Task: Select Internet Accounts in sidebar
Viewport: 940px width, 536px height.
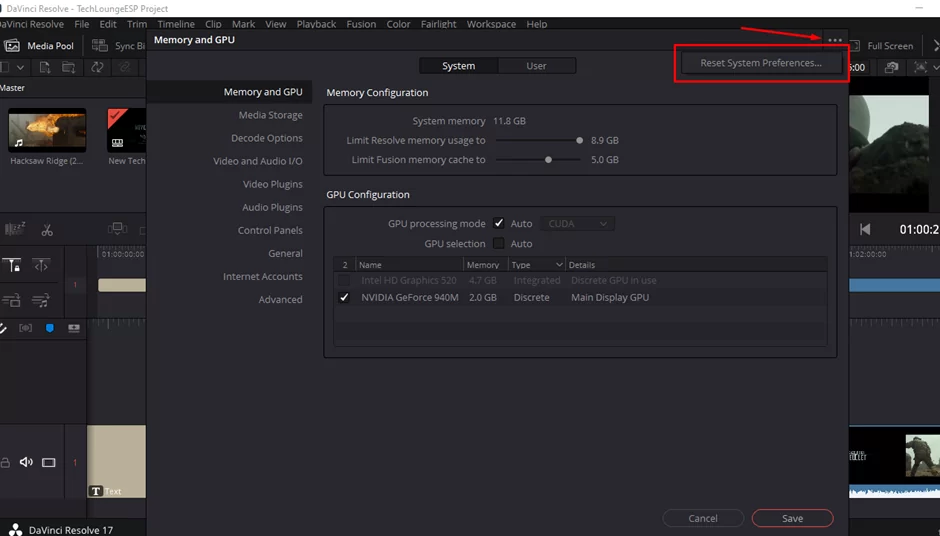Action: (x=263, y=276)
